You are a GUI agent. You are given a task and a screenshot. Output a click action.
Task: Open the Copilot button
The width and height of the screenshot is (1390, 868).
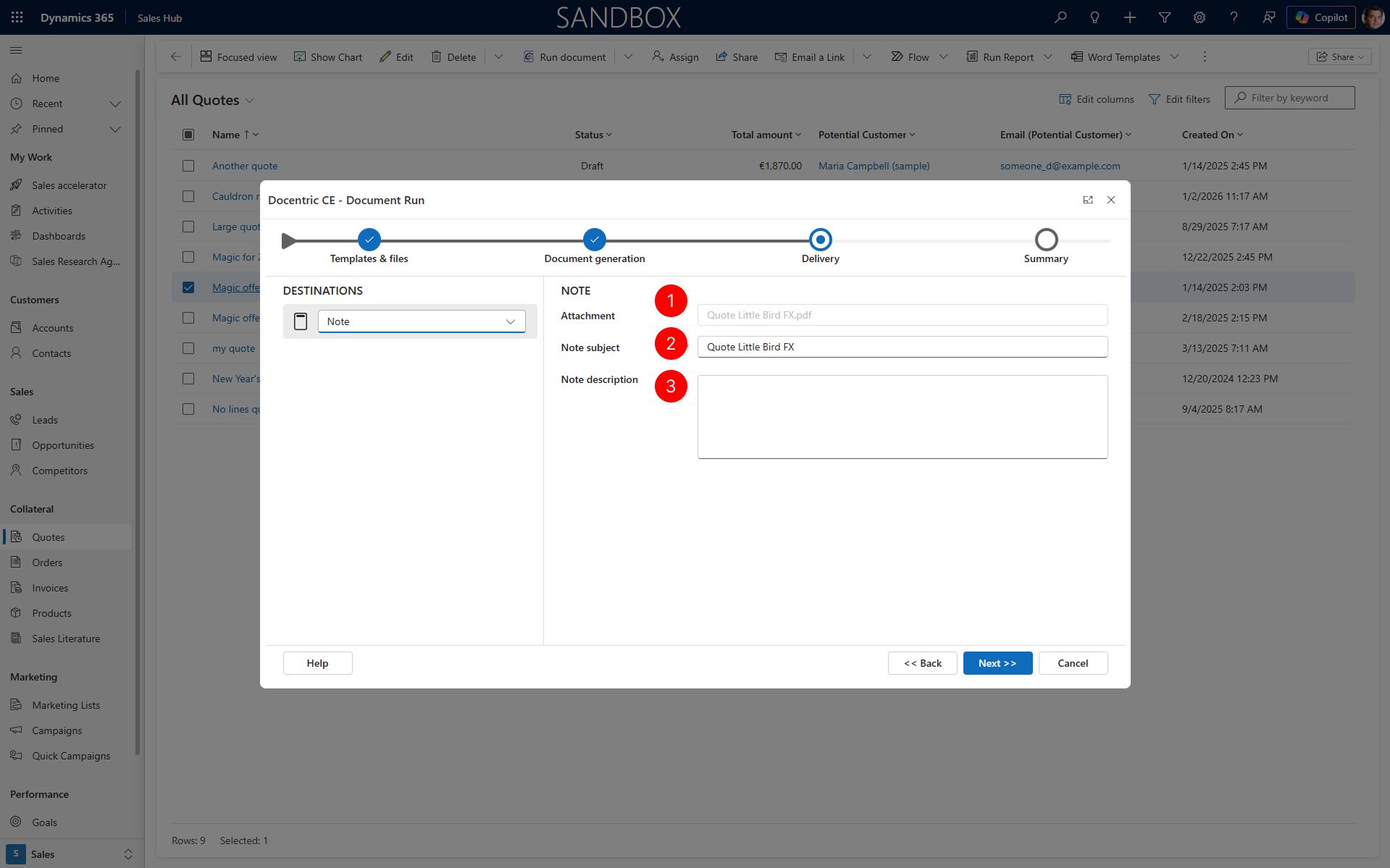click(1321, 17)
